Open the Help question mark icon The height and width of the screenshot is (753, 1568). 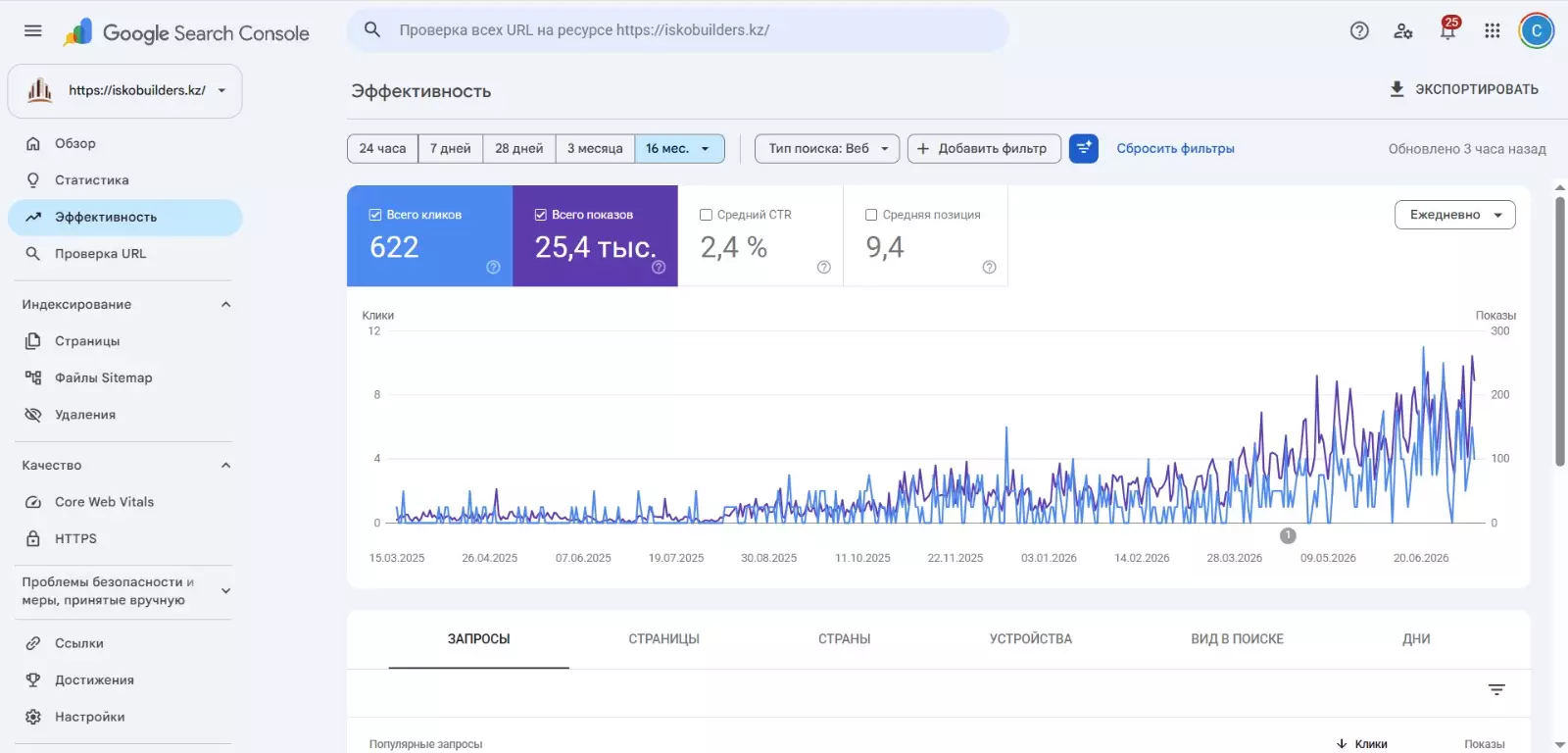1359,30
